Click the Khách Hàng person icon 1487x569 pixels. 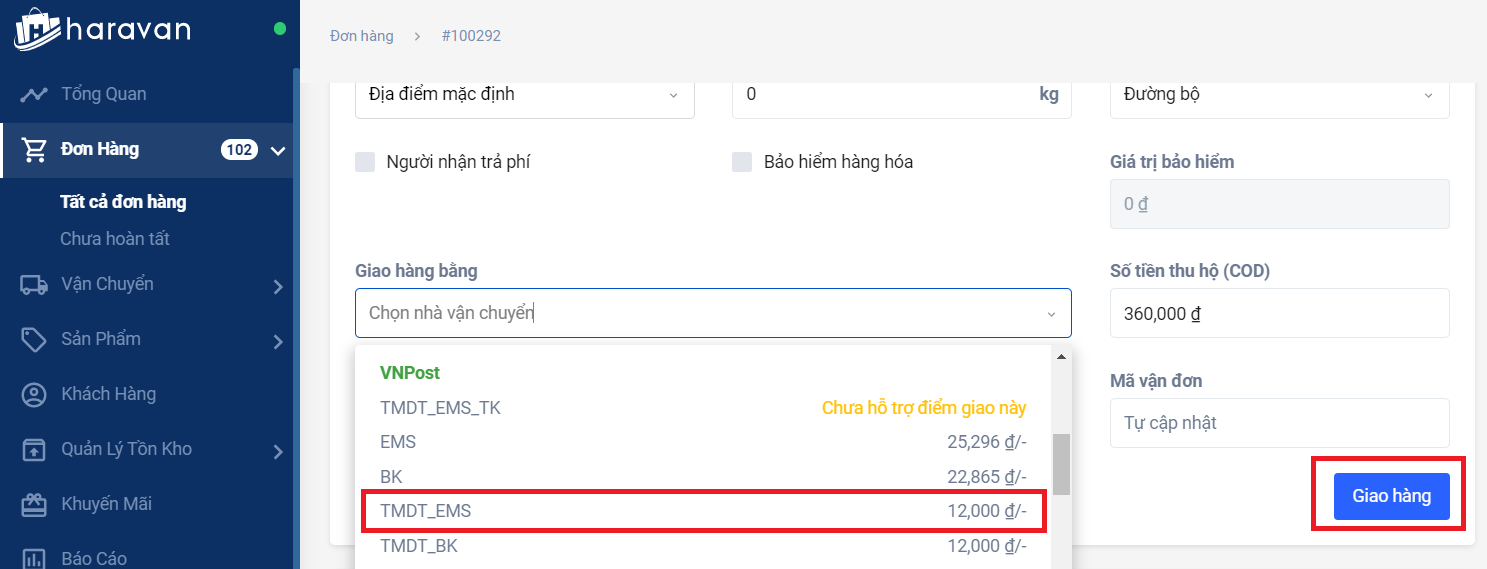34,395
